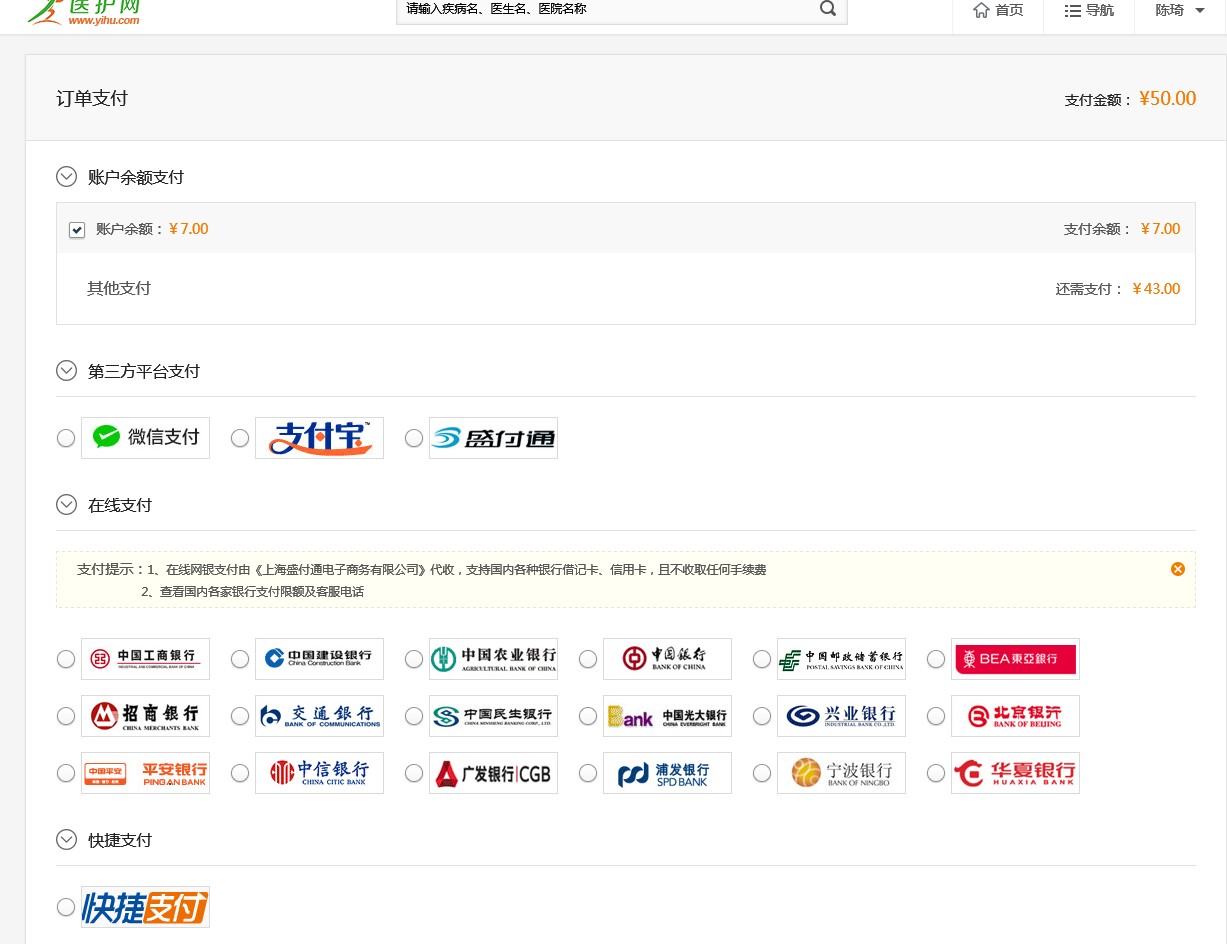This screenshot has width=1227, height=944.
Task: Click the BEA 東亞銀行 logo
Action: click(1015, 659)
